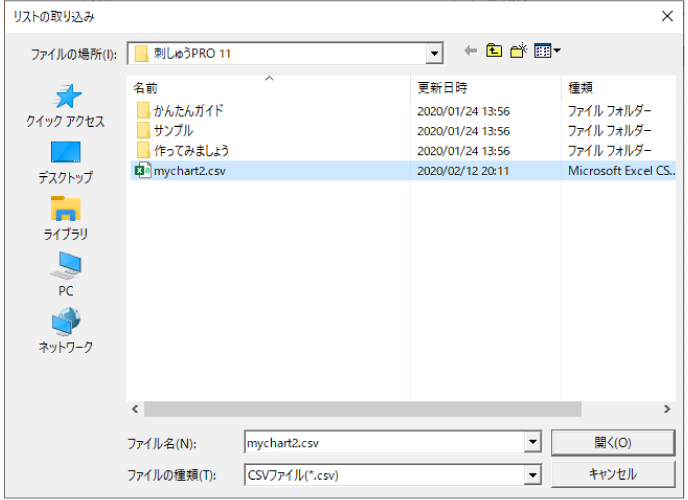The image size is (688, 500).
Task: Expand the ファイルの種類 dropdown arrow
Action: point(532,475)
